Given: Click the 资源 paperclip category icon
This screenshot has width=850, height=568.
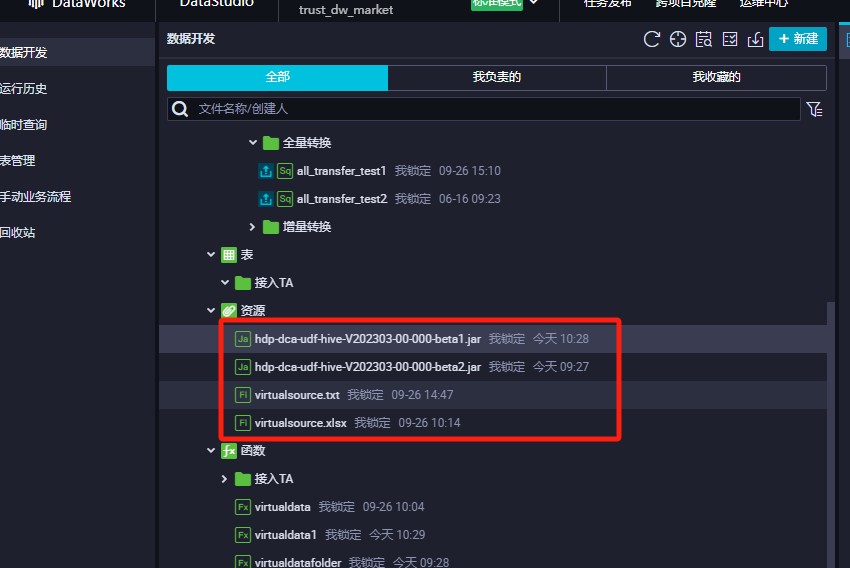Looking at the screenshot, I should click(x=229, y=311).
